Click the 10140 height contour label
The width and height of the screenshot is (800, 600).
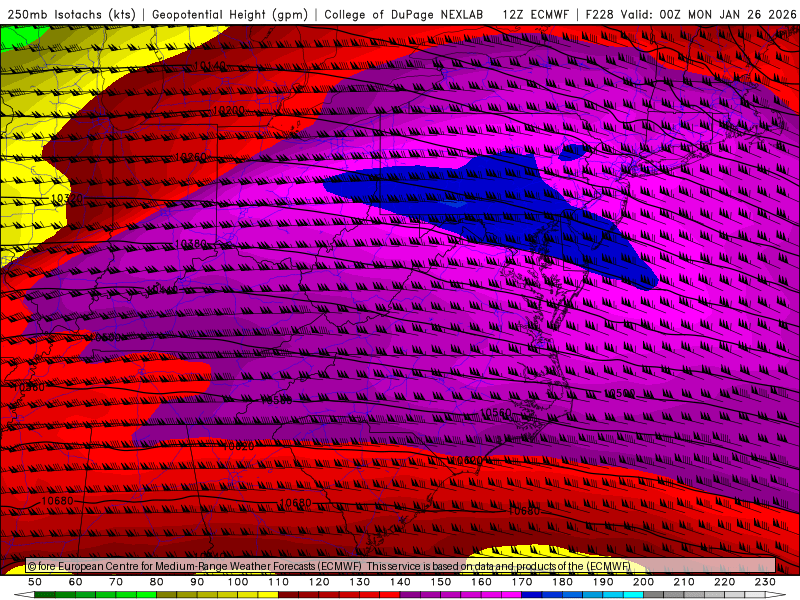[x=210, y=65]
